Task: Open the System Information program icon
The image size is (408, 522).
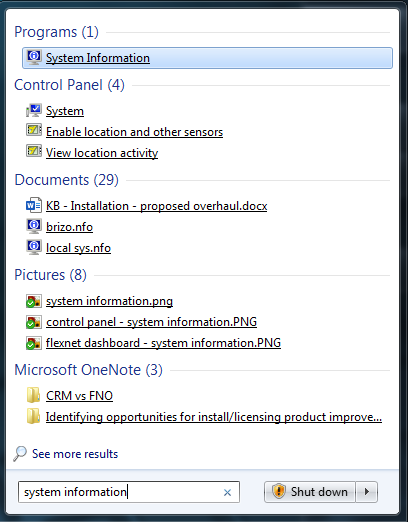Action: (x=34, y=57)
